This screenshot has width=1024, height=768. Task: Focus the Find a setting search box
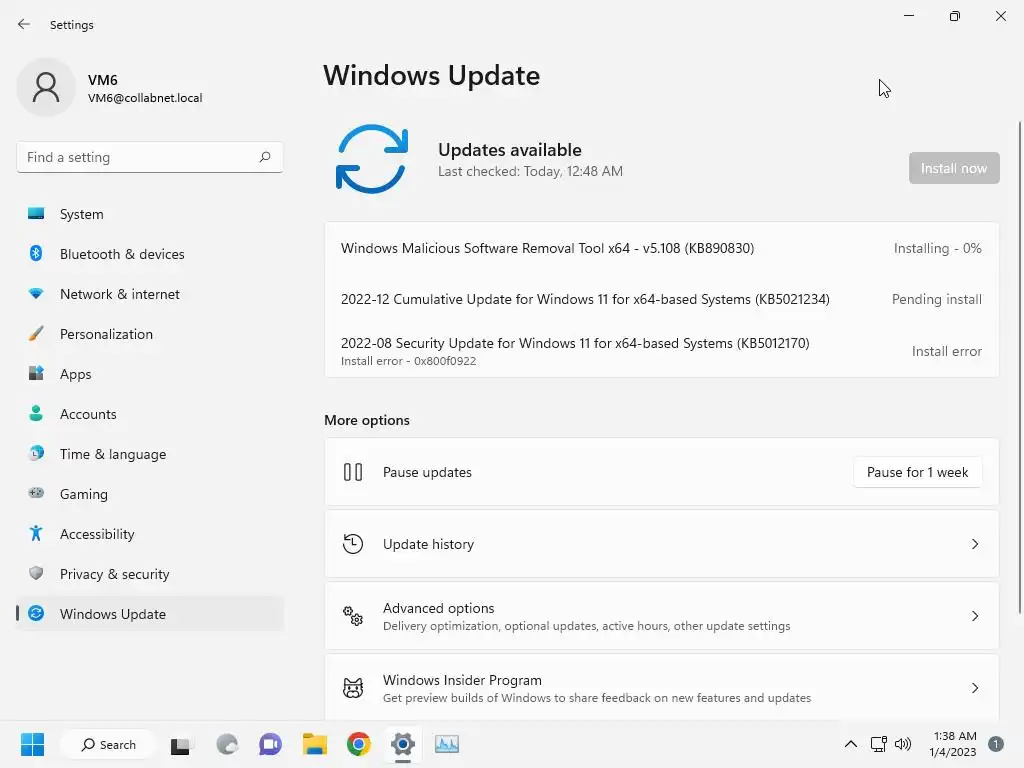pyautogui.click(x=150, y=157)
